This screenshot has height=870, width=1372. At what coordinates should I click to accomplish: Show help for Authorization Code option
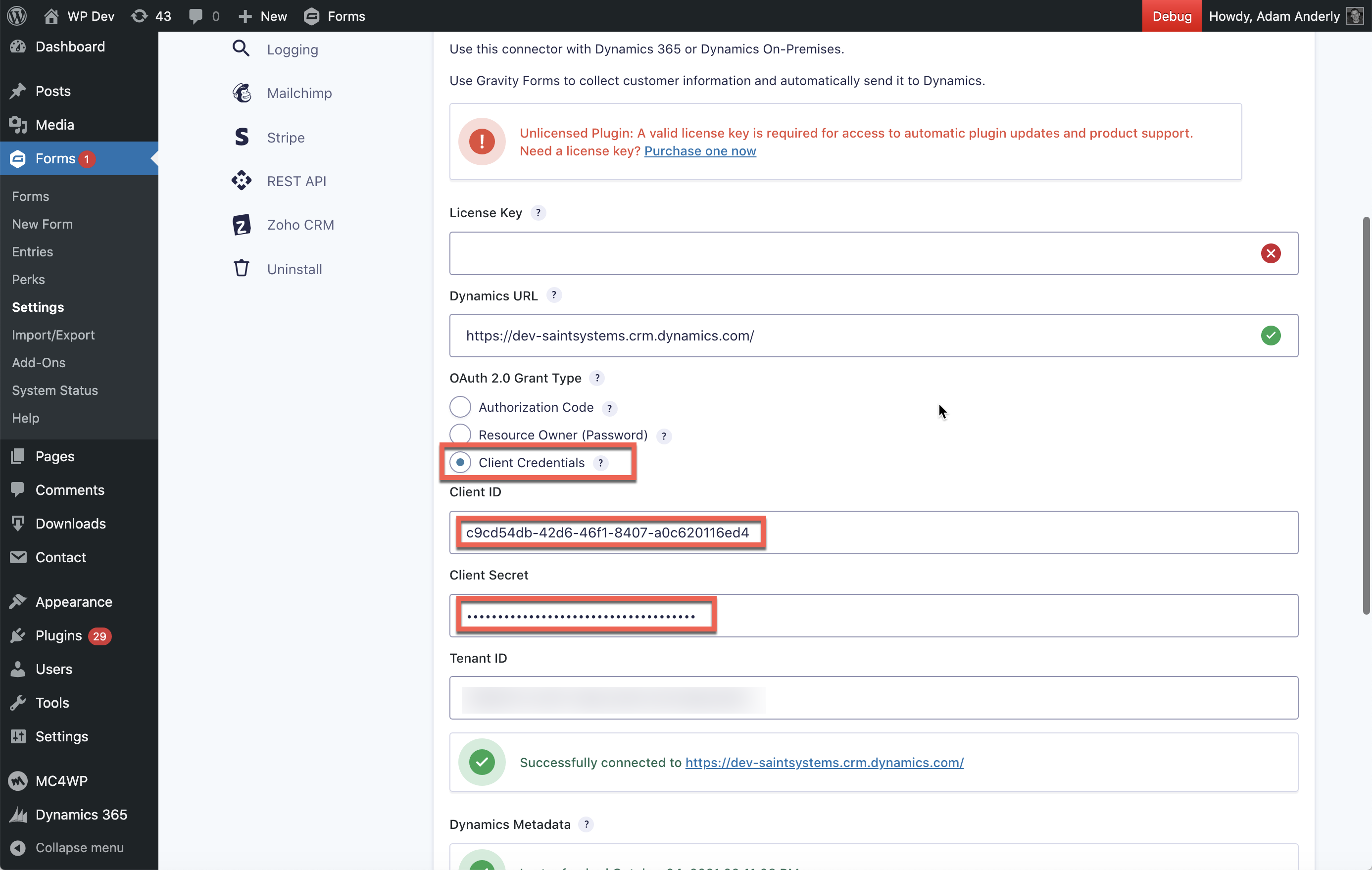(609, 408)
